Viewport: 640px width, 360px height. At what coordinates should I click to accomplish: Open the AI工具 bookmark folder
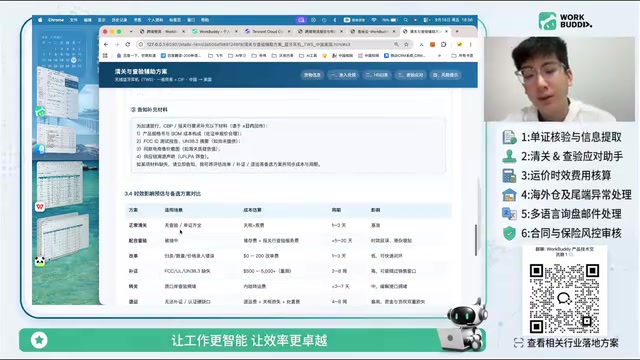[x=308, y=56]
